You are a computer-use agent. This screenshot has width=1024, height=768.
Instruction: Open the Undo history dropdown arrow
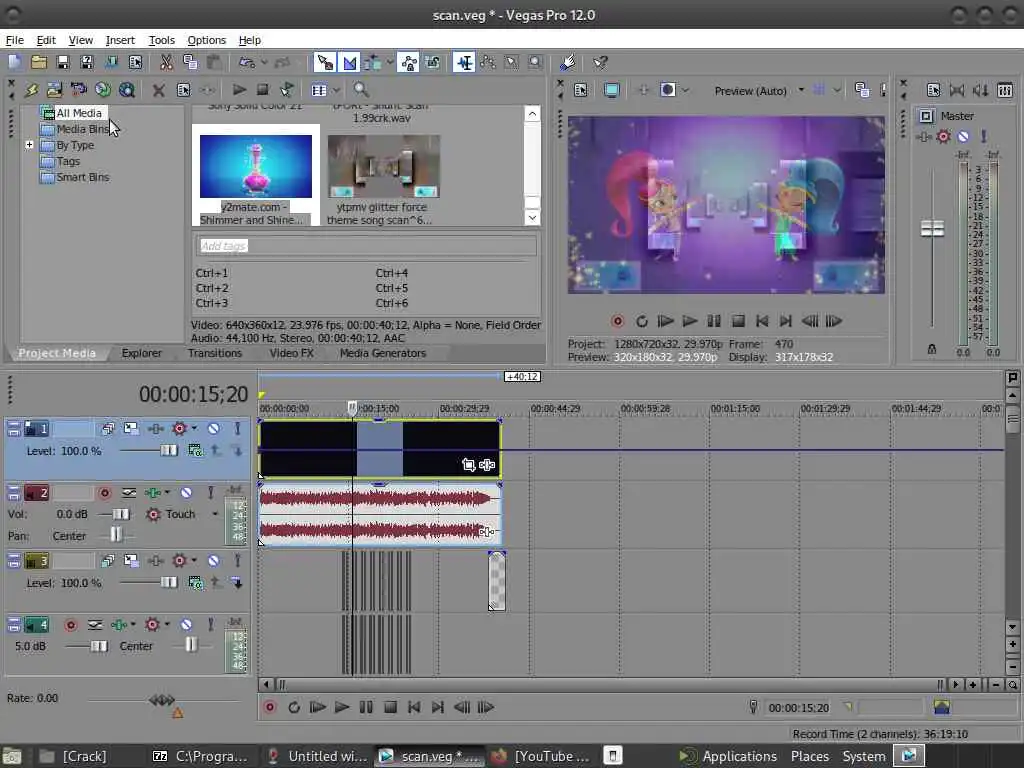pos(264,63)
